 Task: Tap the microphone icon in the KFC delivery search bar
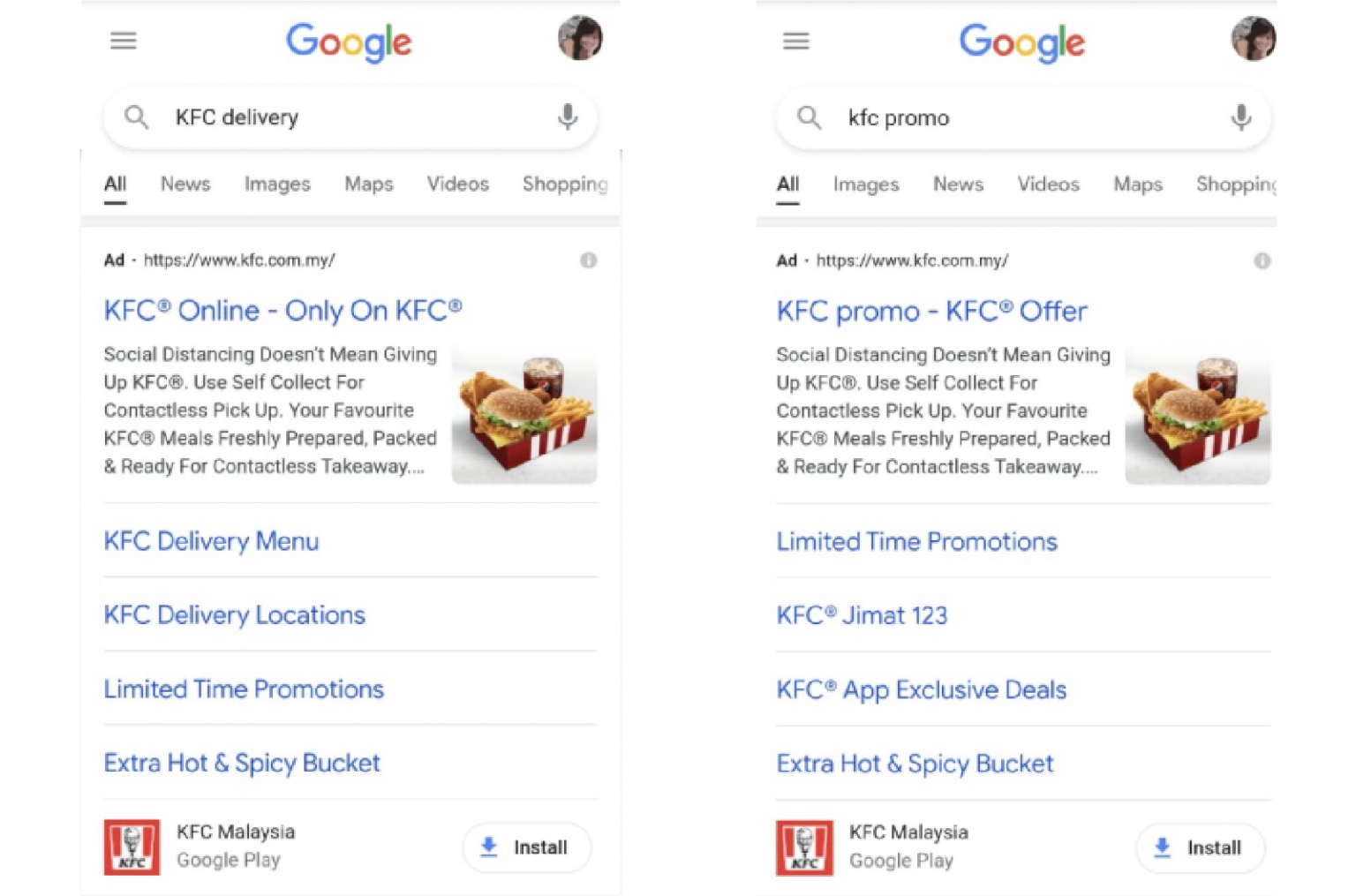pyautogui.click(x=568, y=117)
